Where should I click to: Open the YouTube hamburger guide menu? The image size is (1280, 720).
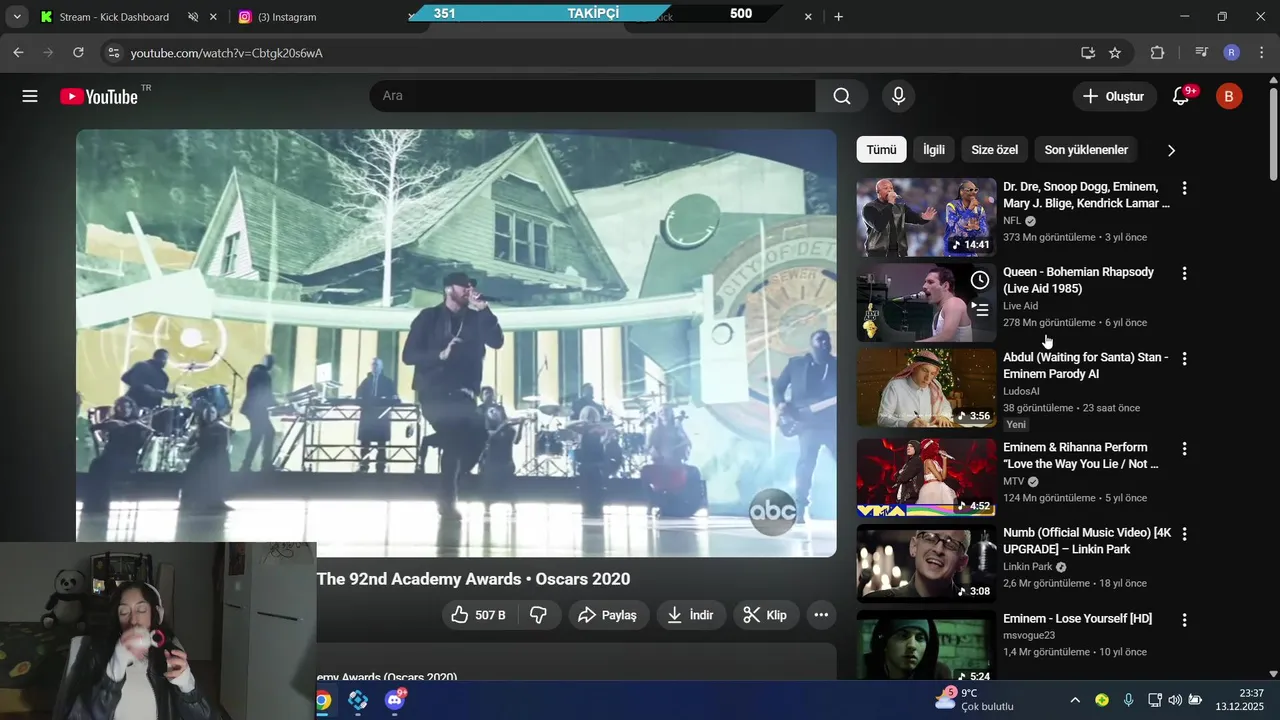pyautogui.click(x=30, y=96)
